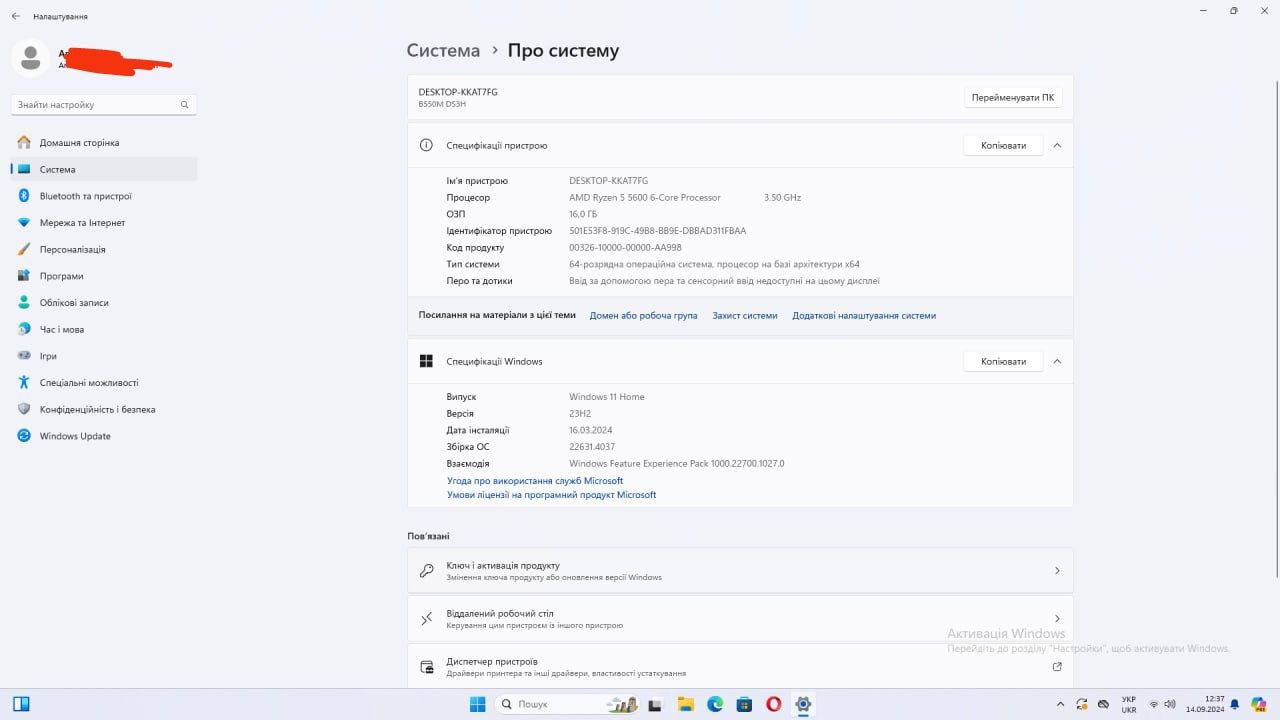Select Система in the sidebar
This screenshot has height=720, width=1280.
point(104,169)
